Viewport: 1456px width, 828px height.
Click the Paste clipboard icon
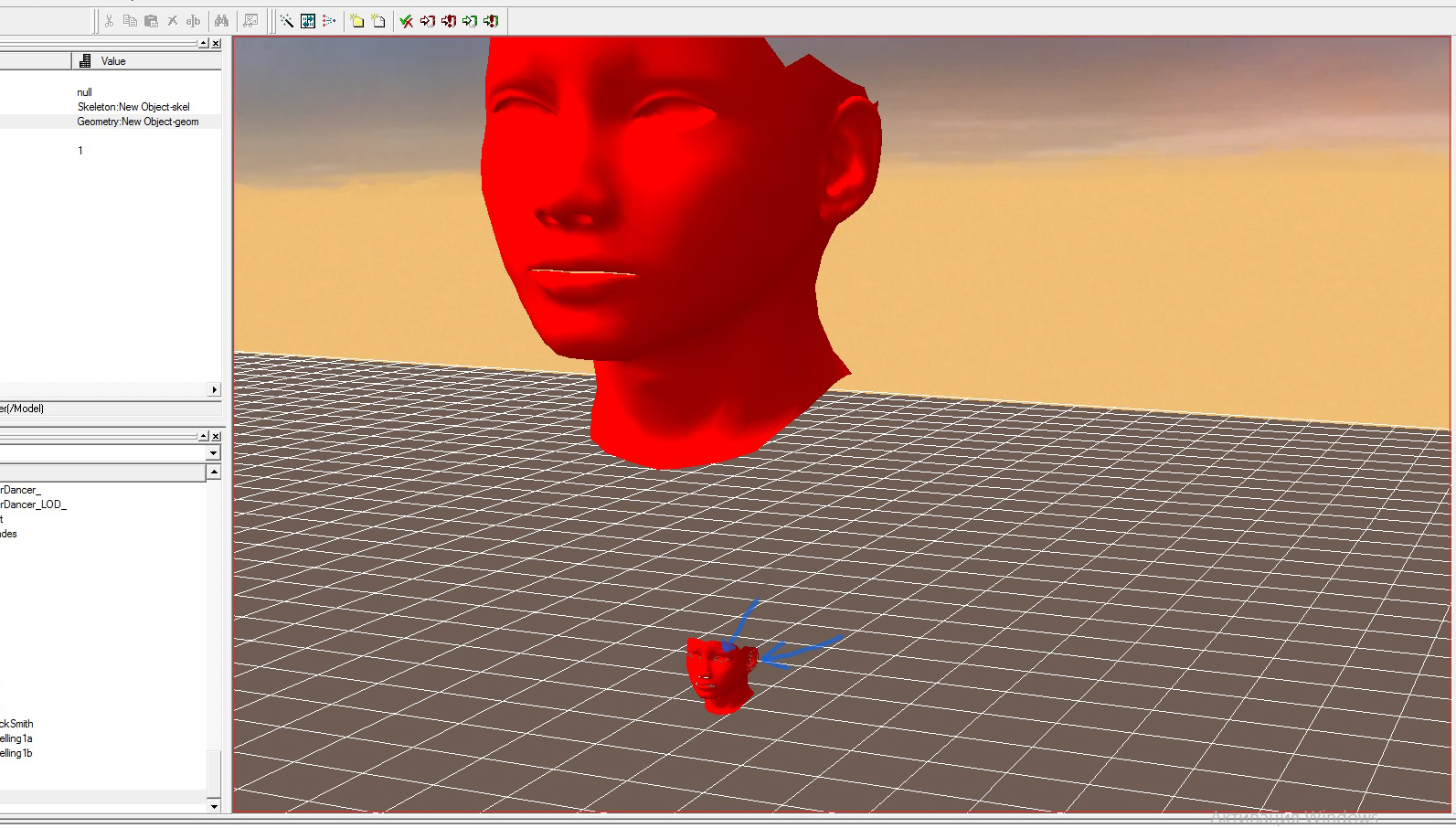point(151,21)
